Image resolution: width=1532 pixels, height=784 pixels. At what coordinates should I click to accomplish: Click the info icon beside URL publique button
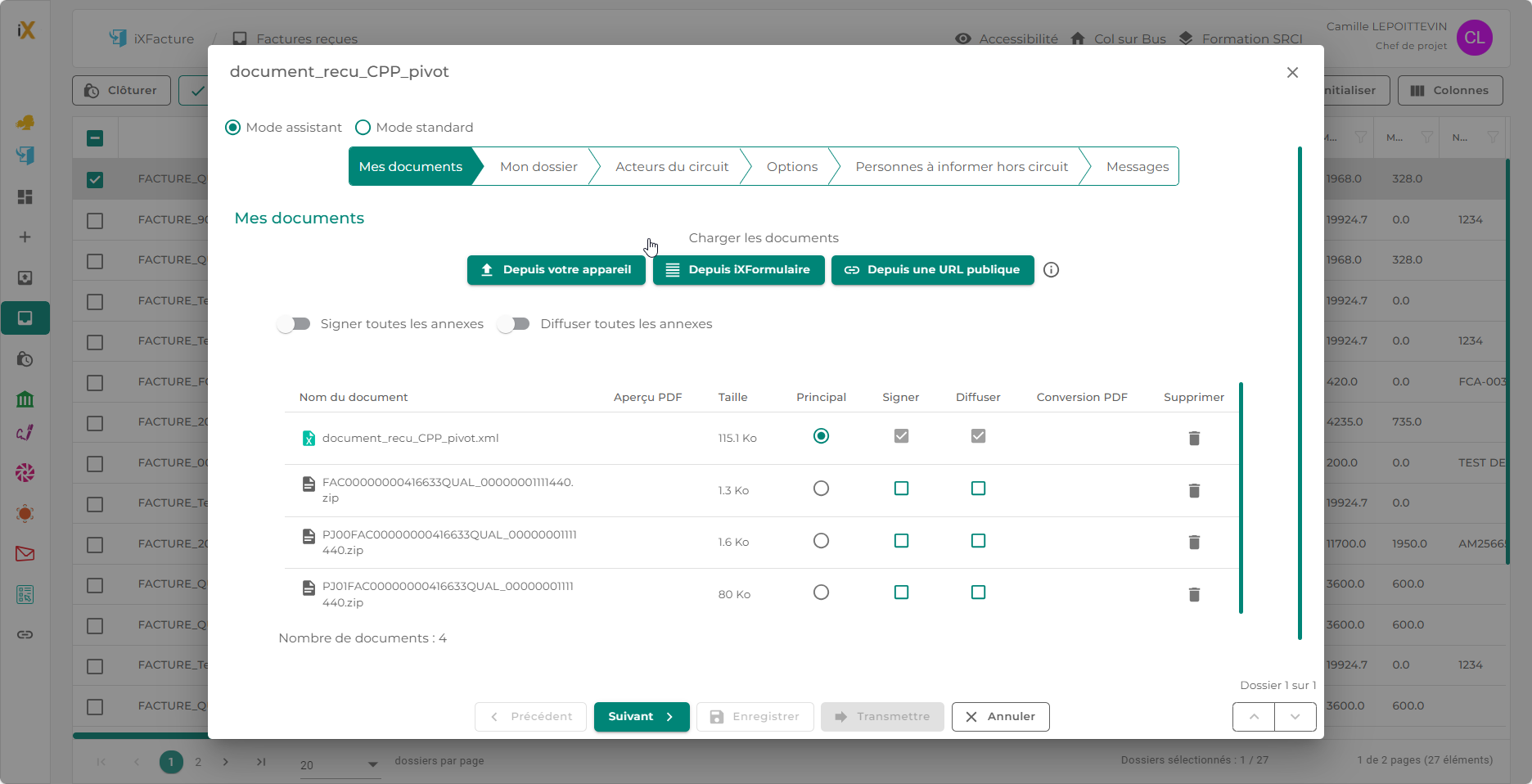pyautogui.click(x=1051, y=270)
